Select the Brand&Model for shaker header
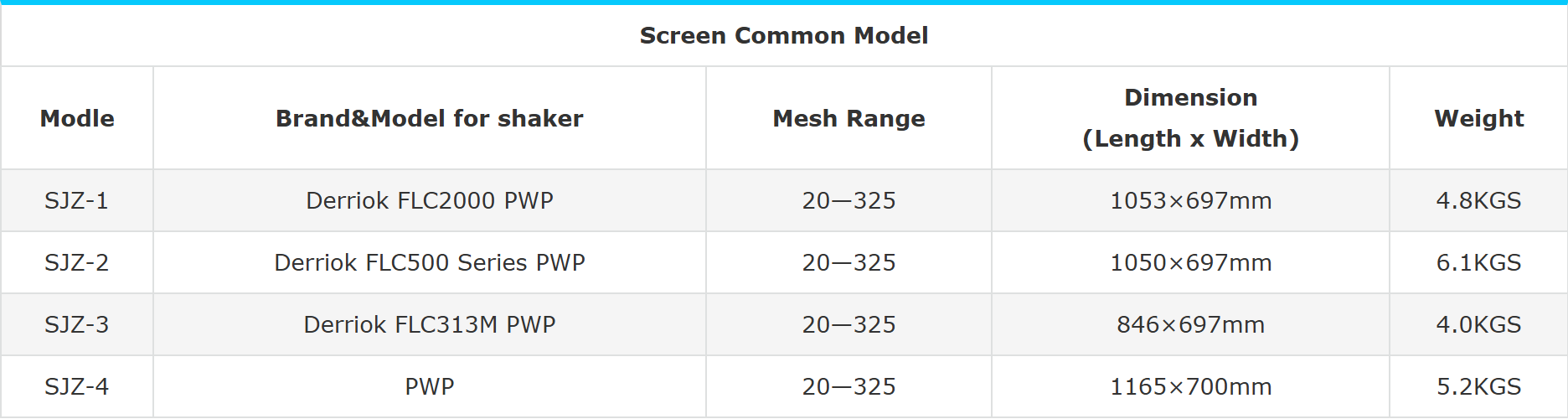 (429, 118)
